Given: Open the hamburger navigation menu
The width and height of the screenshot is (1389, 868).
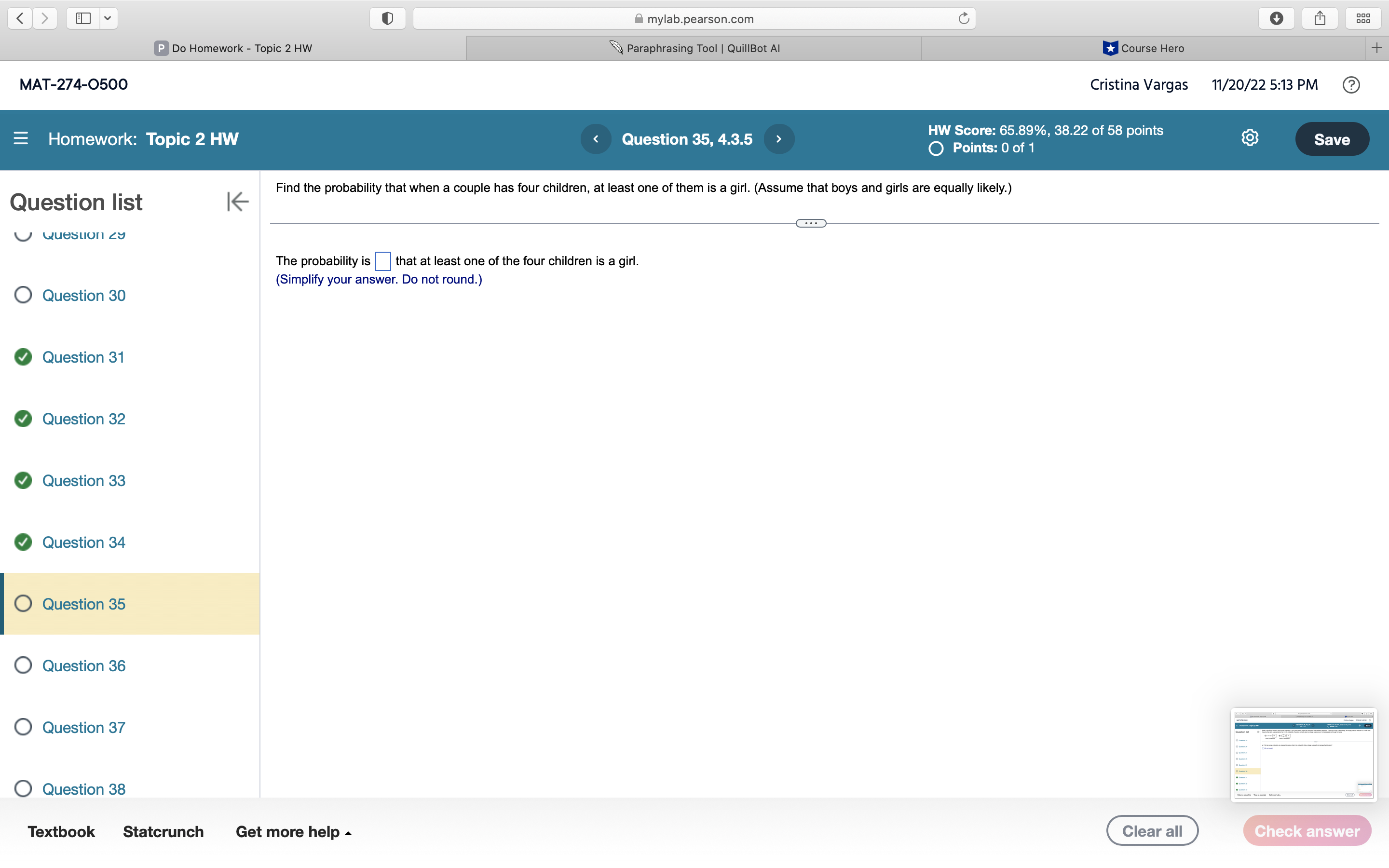Looking at the screenshot, I should pos(21,138).
